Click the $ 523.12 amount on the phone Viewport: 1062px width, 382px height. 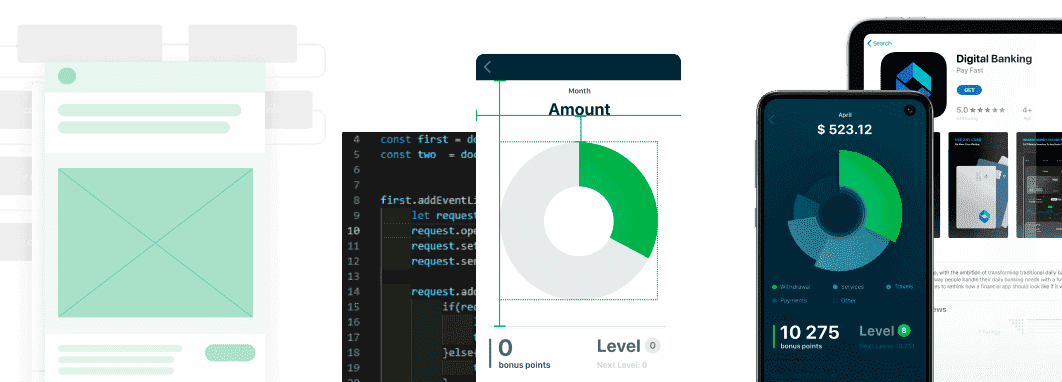tap(844, 129)
